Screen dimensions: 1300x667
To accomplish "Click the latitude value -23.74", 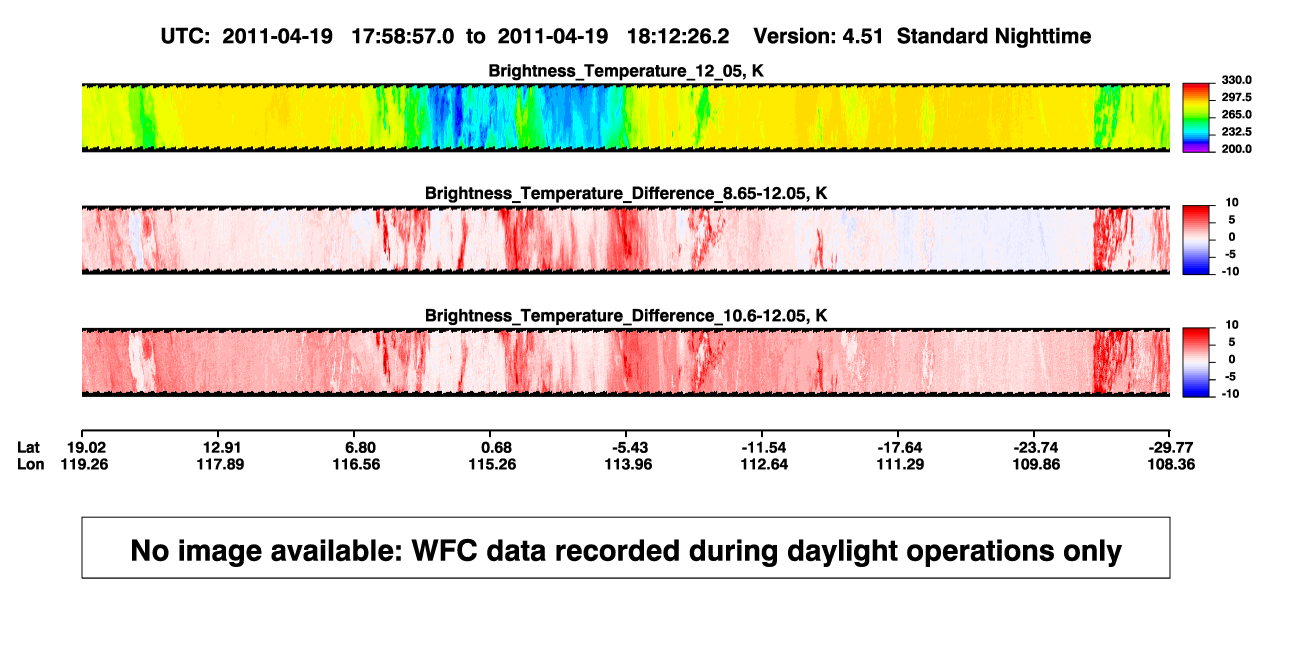I will (1036, 447).
